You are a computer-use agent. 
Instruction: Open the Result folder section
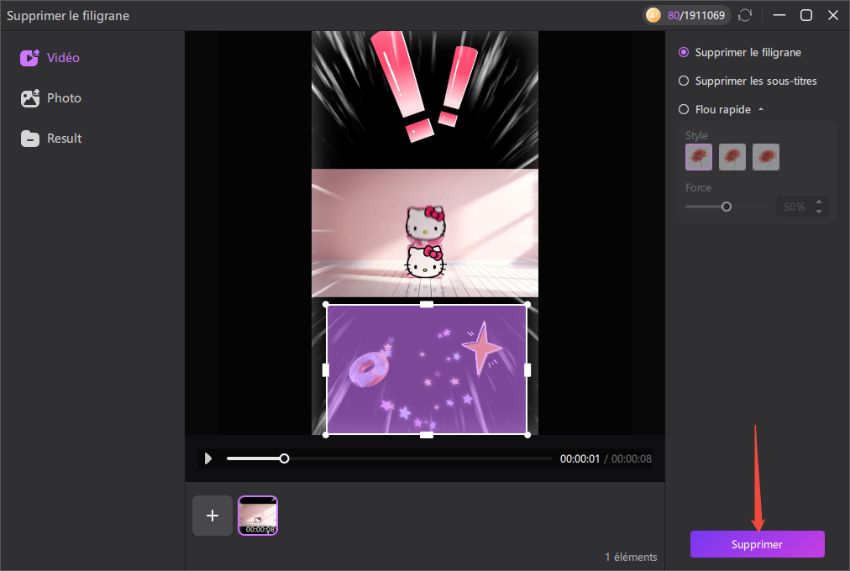[51, 138]
